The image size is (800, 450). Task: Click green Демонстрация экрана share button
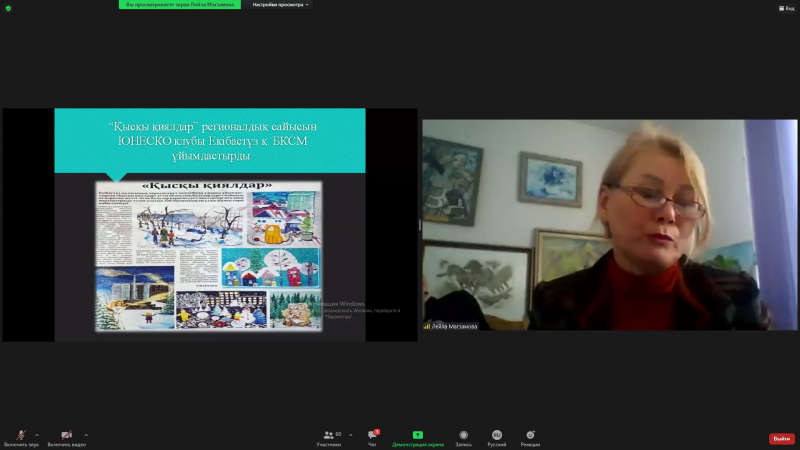pyautogui.click(x=417, y=437)
